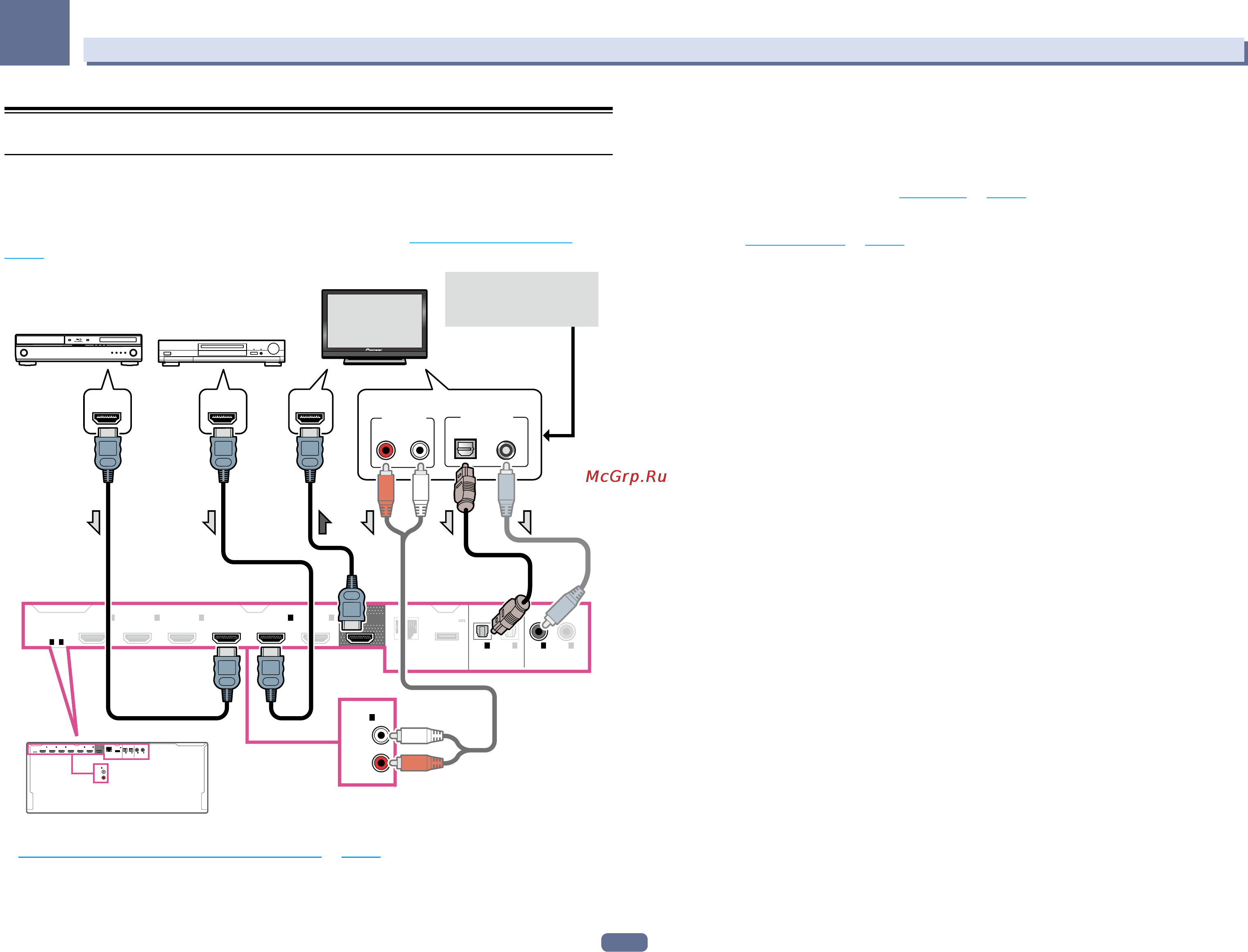The height and width of the screenshot is (952, 1248).
Task: Click gray coaxial plug at the TV panel
Action: coord(506,490)
